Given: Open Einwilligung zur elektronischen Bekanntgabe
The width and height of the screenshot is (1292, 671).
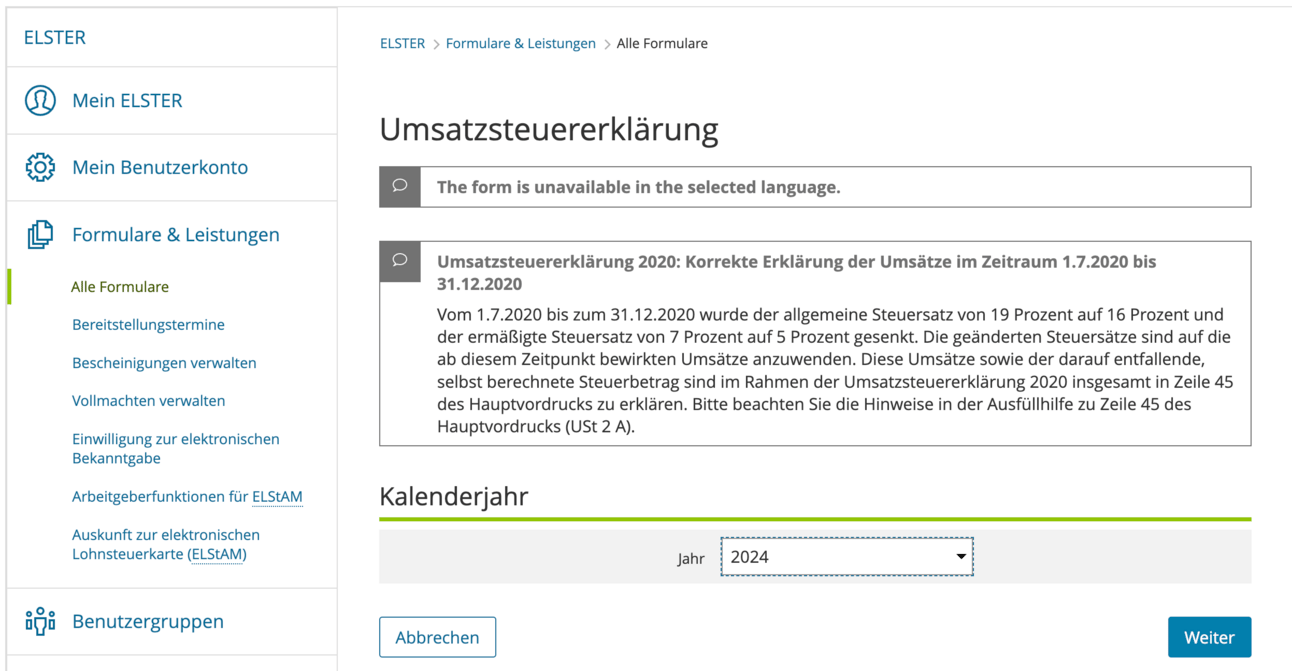Looking at the screenshot, I should pyautogui.click(x=176, y=449).
